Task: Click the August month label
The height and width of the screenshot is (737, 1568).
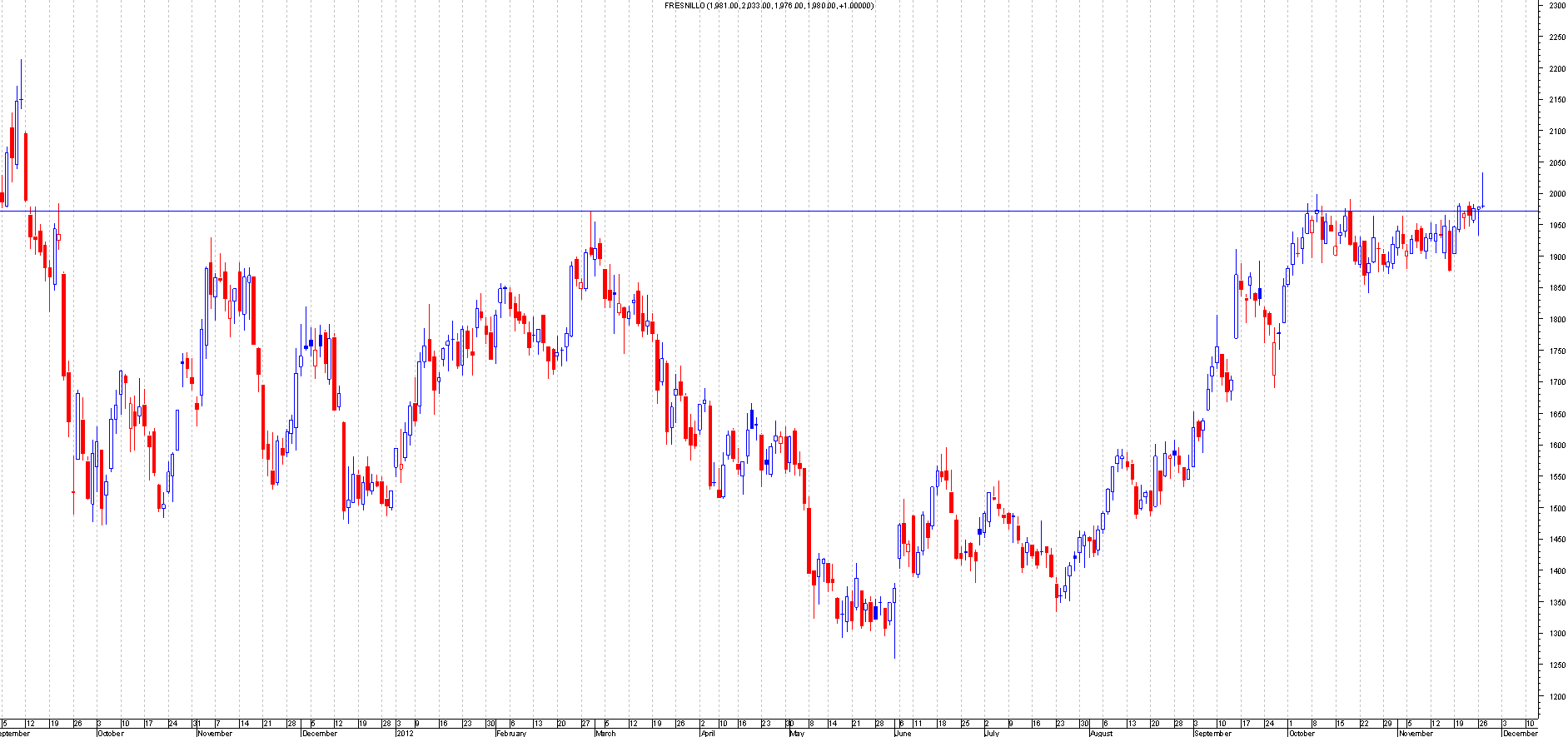Action: (1101, 734)
